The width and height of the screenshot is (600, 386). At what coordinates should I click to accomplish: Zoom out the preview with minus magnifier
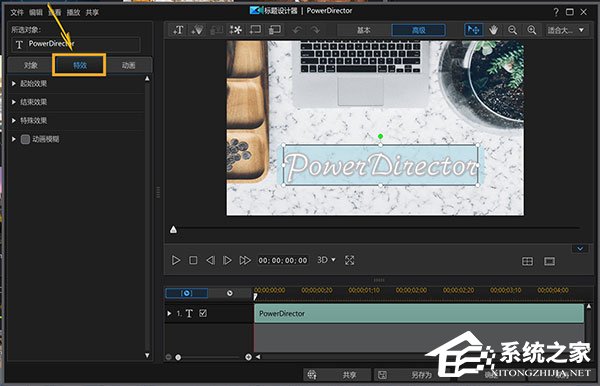[512, 30]
